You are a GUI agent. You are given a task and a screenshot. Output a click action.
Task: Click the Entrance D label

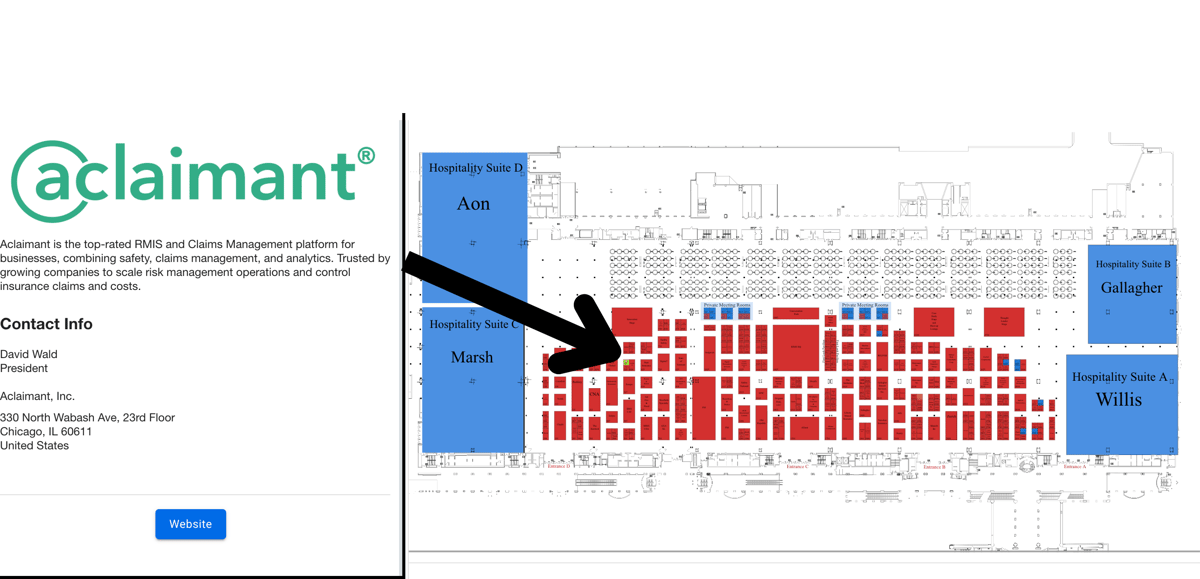559,466
